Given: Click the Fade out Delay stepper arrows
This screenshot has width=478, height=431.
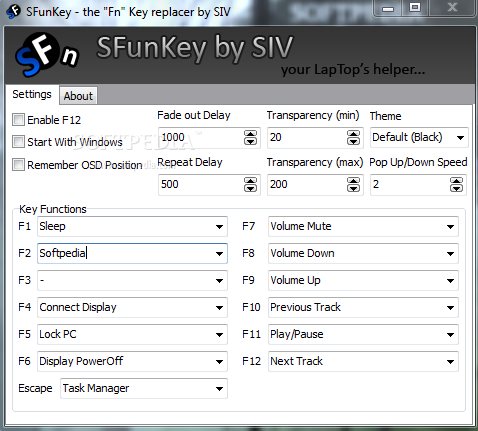Looking at the screenshot, I should point(250,137).
